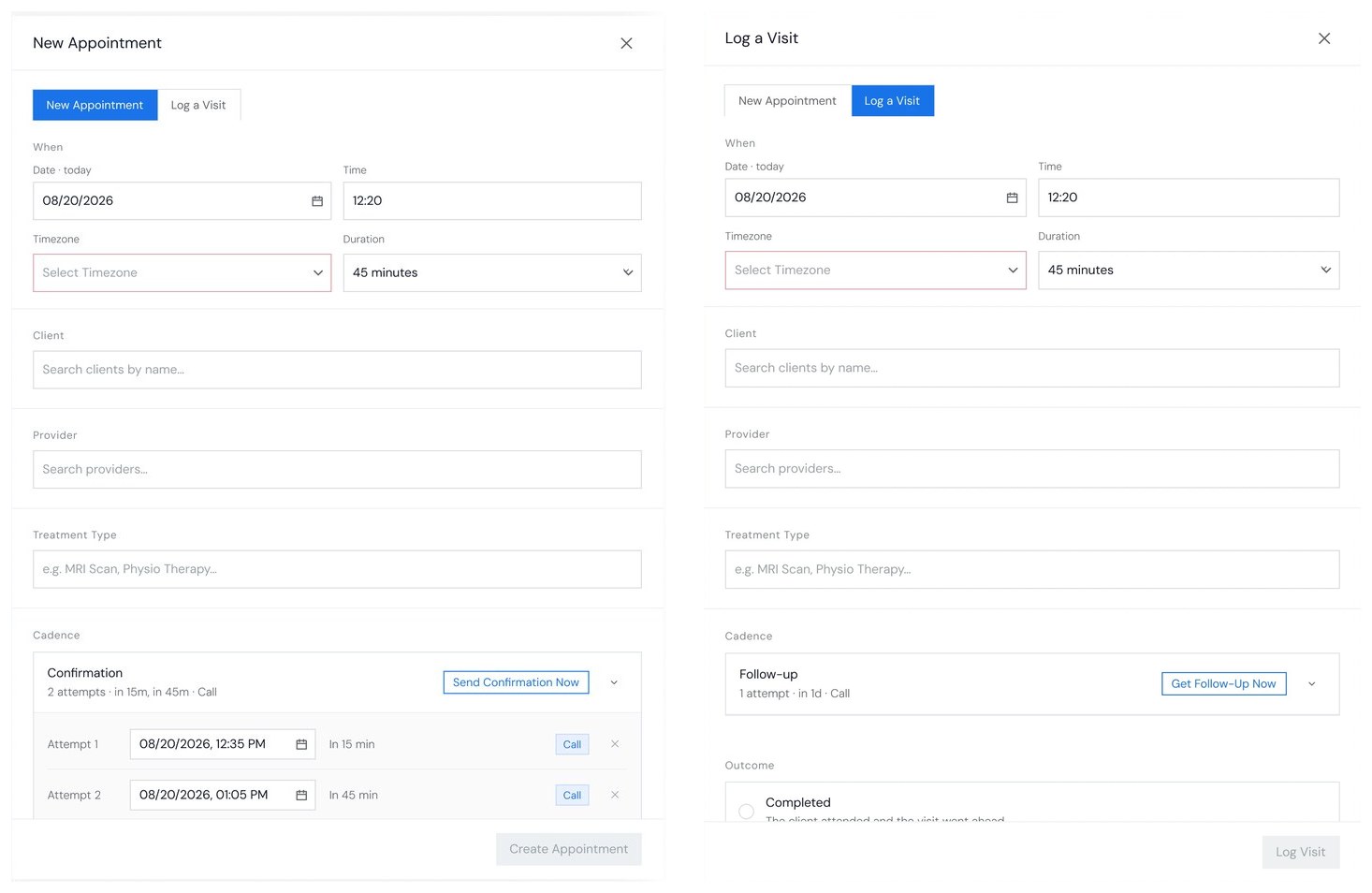Remove Attempt 2 from confirmation cadence
The image size is (1372, 893).
point(615,795)
